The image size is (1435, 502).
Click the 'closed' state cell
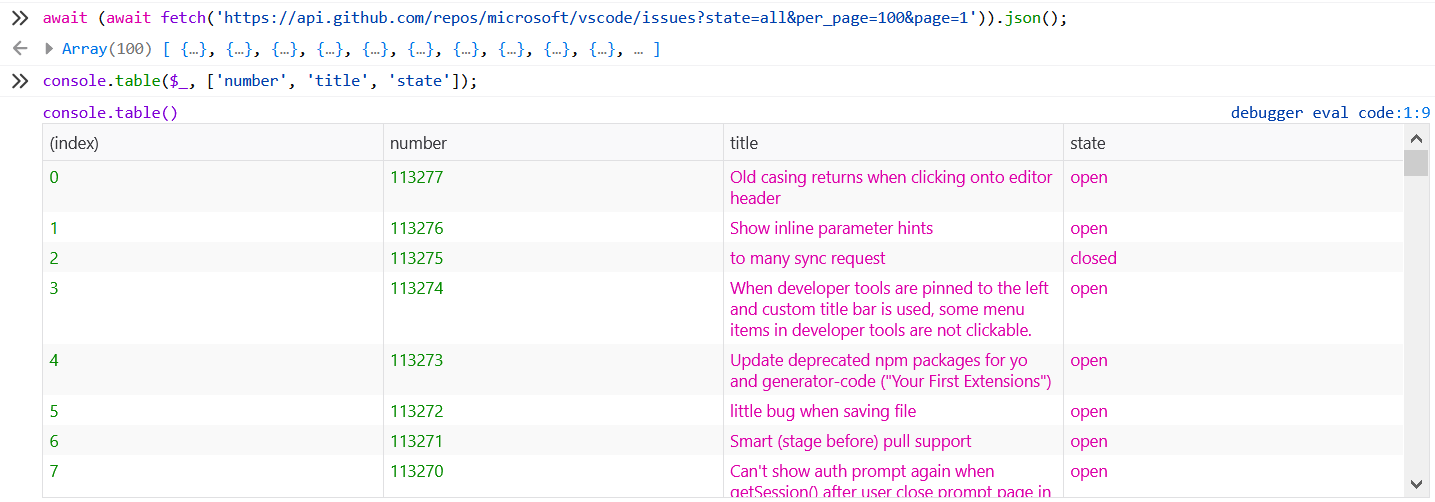coord(1093,258)
